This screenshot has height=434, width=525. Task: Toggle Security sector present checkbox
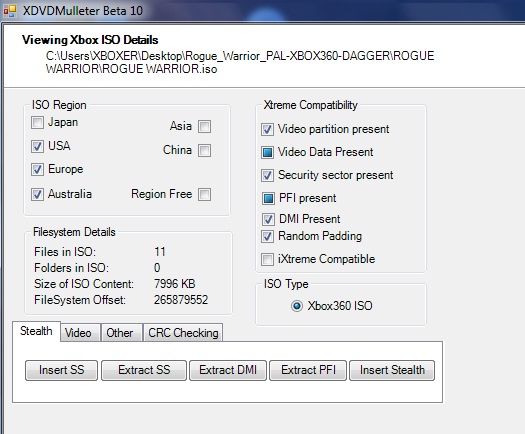click(x=267, y=175)
